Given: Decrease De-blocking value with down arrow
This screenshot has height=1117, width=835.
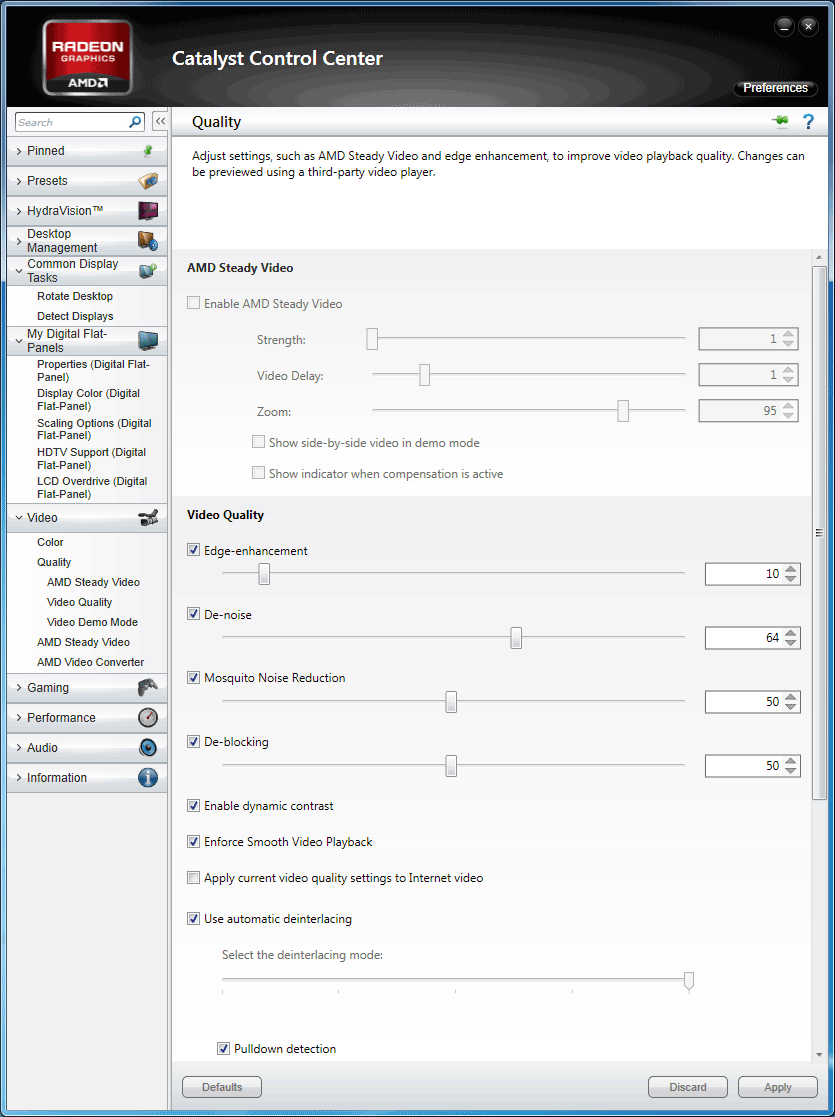Looking at the screenshot, I should [x=791, y=771].
